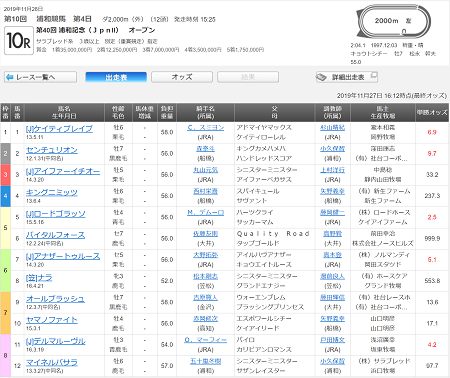Open trainer link 戸田博文
The width and height of the screenshot is (450, 378).
click(x=332, y=340)
